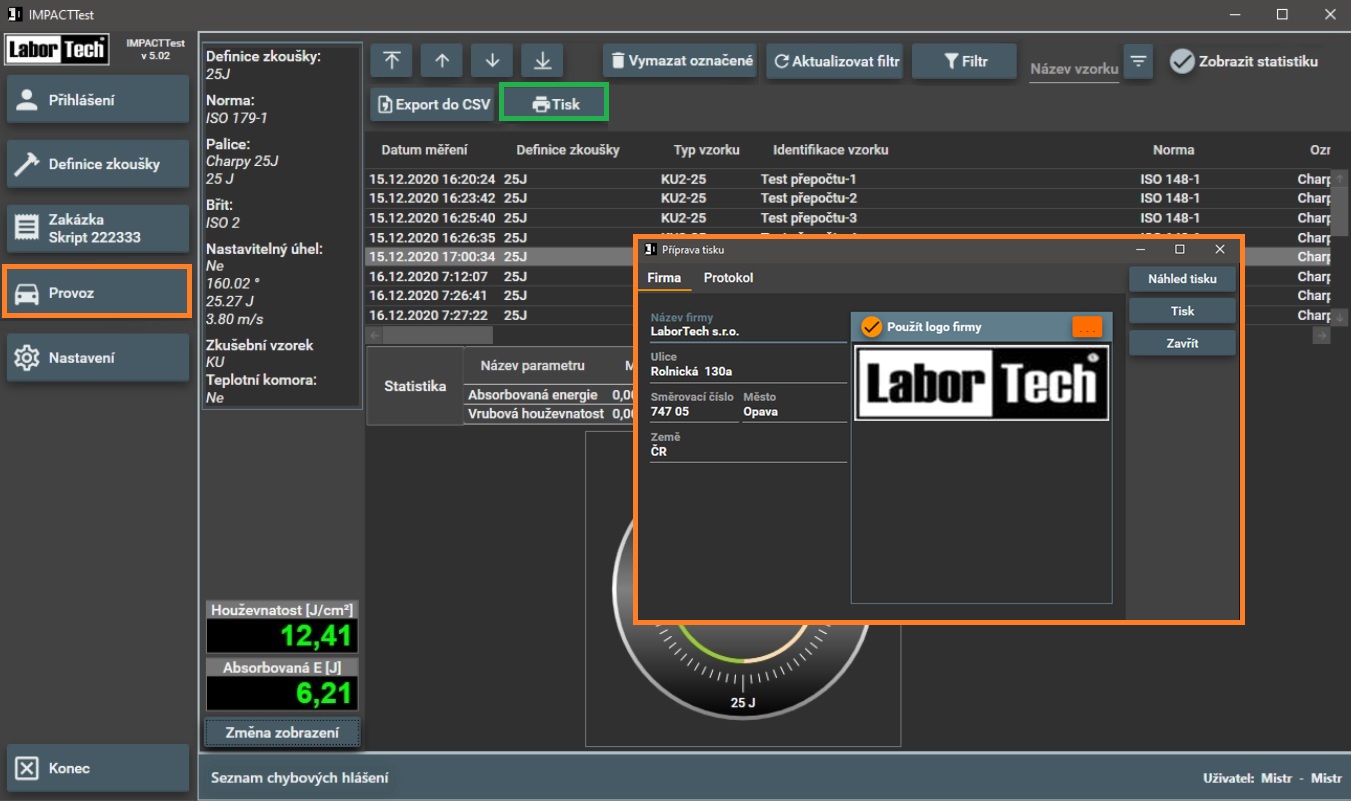Click Konec exit sidebar button
Viewport: 1351px width, 801px height.
(x=98, y=768)
